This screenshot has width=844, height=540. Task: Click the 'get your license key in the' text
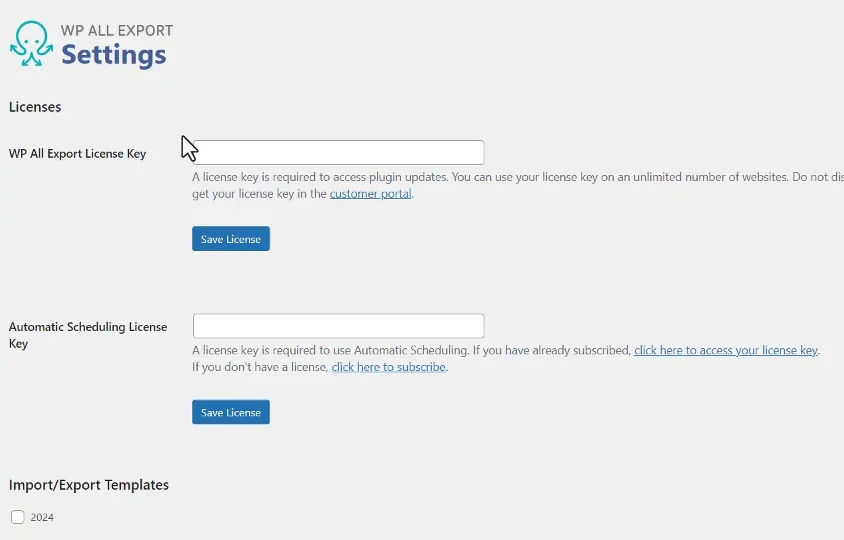(259, 194)
